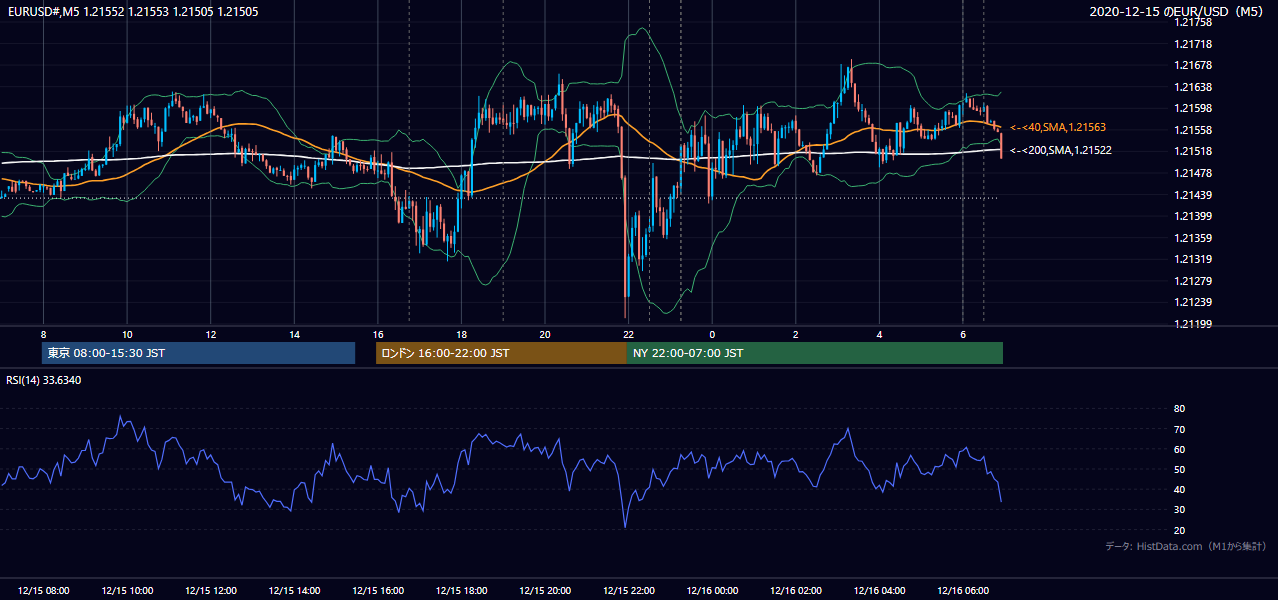Click the London 16:00-22:00 JST session bar
The image size is (1278, 600).
pos(501,353)
